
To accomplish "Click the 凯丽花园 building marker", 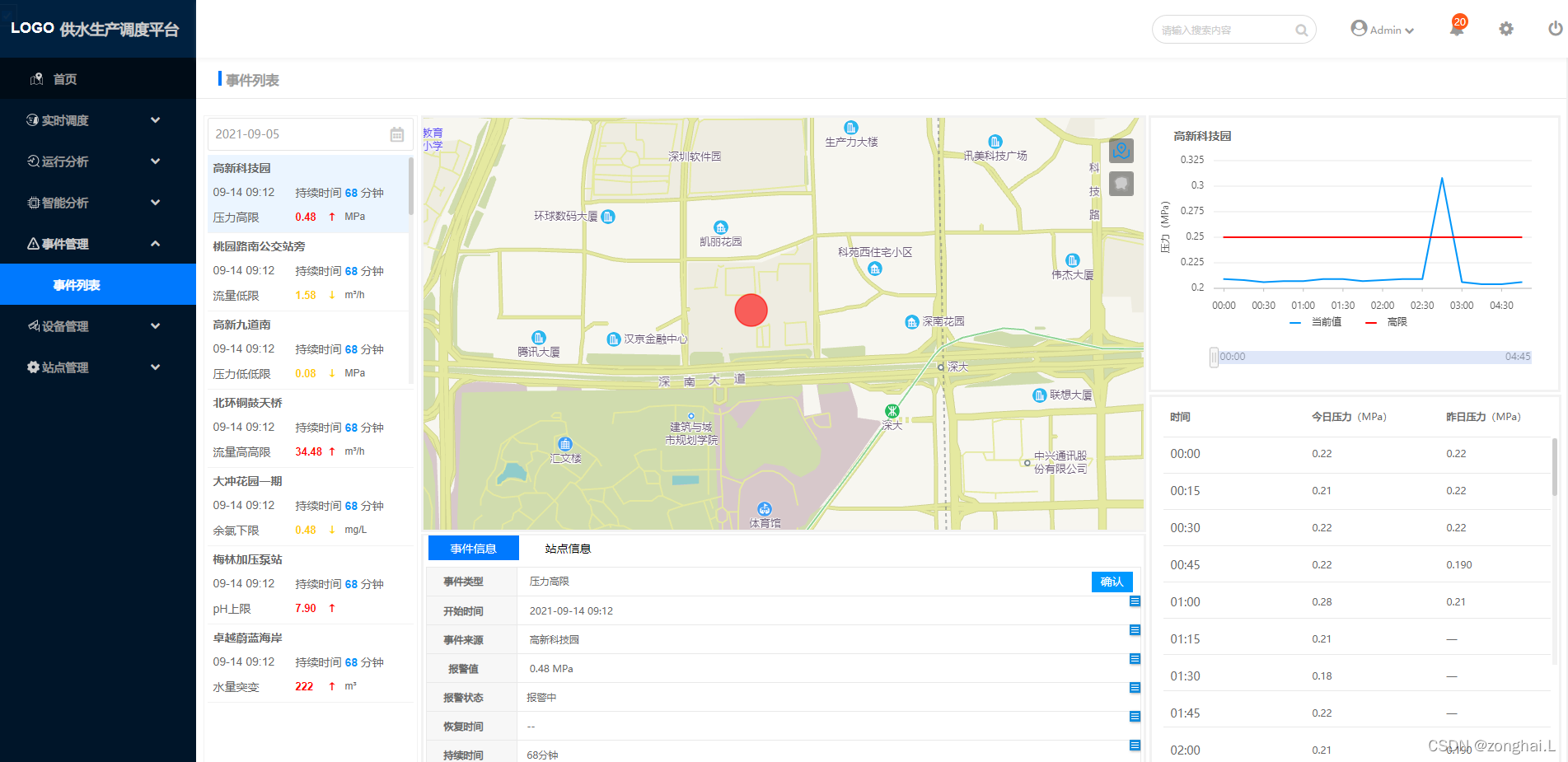I will click(721, 227).
